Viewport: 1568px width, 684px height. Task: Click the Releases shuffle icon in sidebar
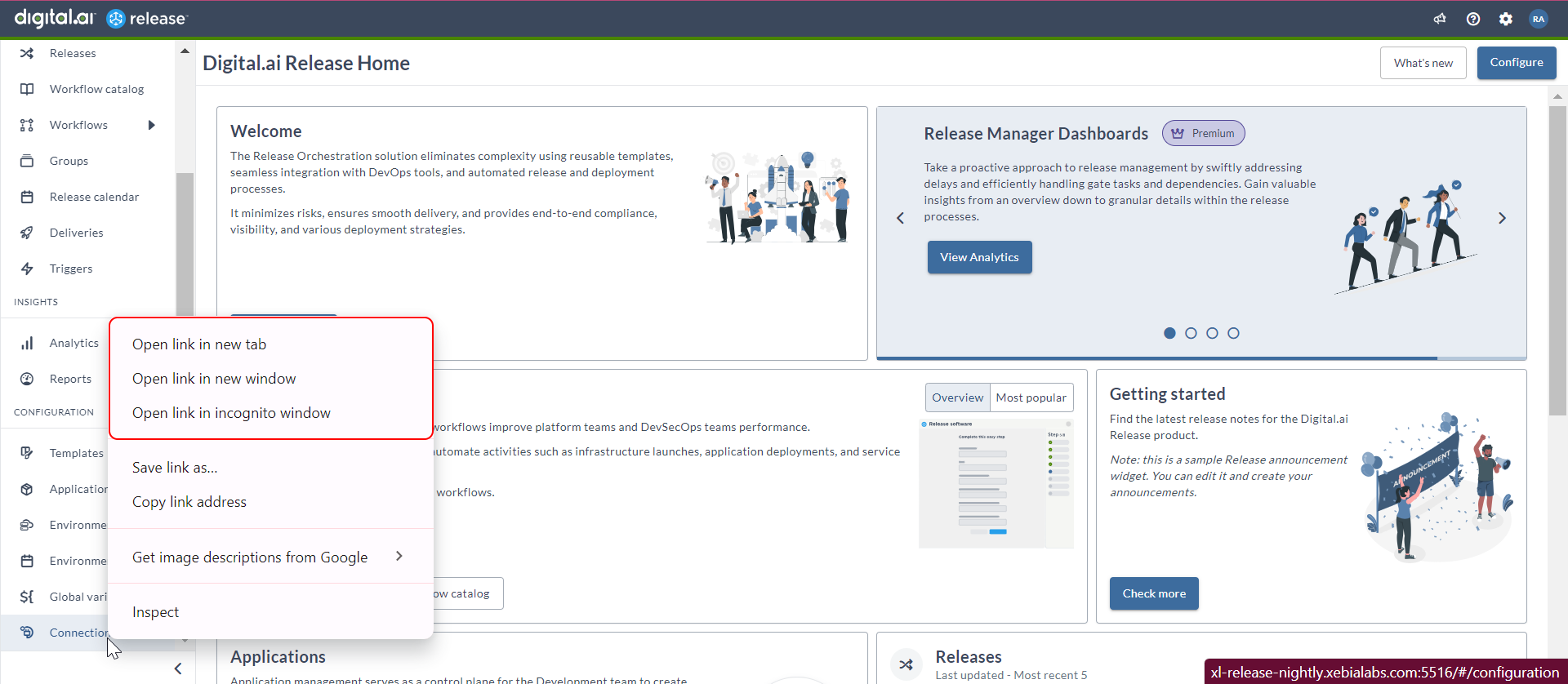(x=27, y=53)
